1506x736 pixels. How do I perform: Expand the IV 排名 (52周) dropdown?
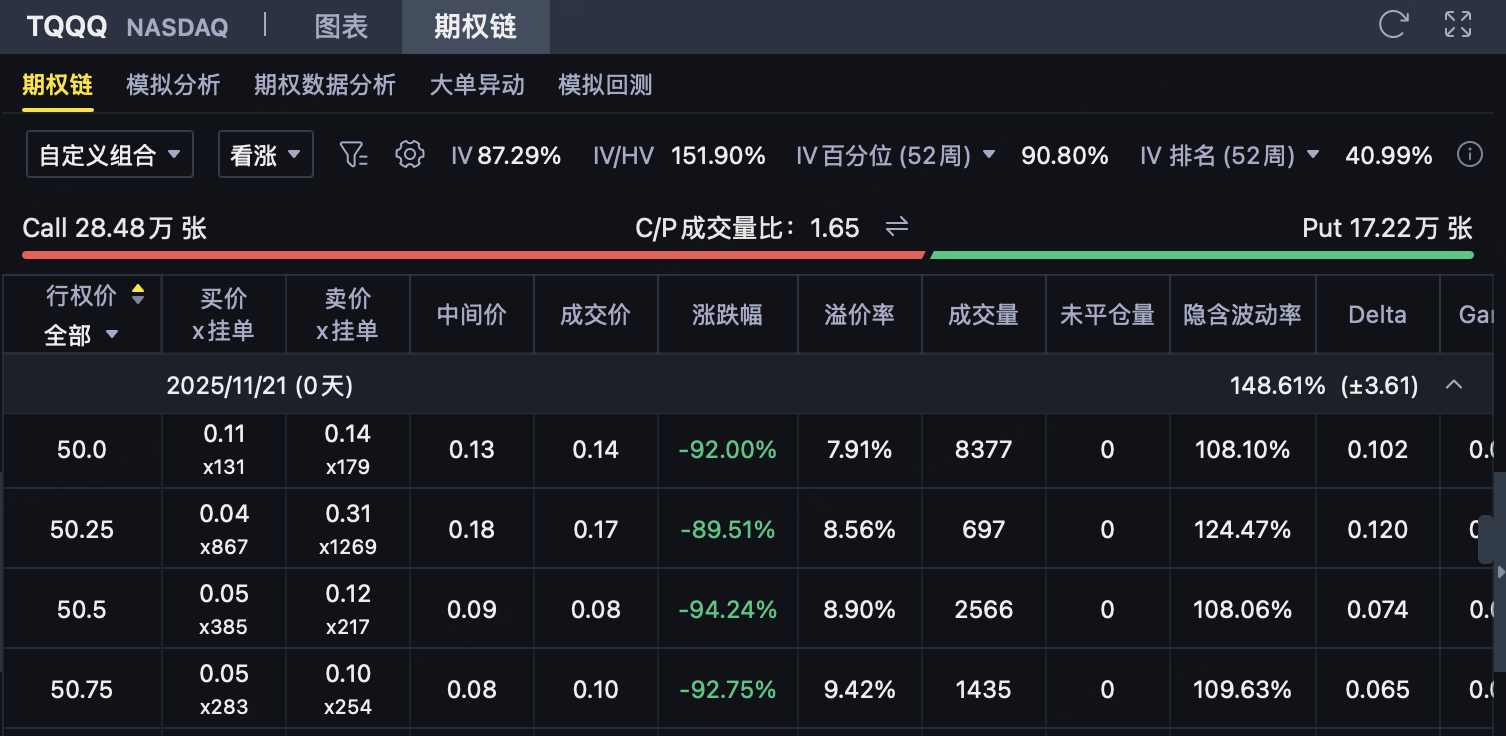1313,155
